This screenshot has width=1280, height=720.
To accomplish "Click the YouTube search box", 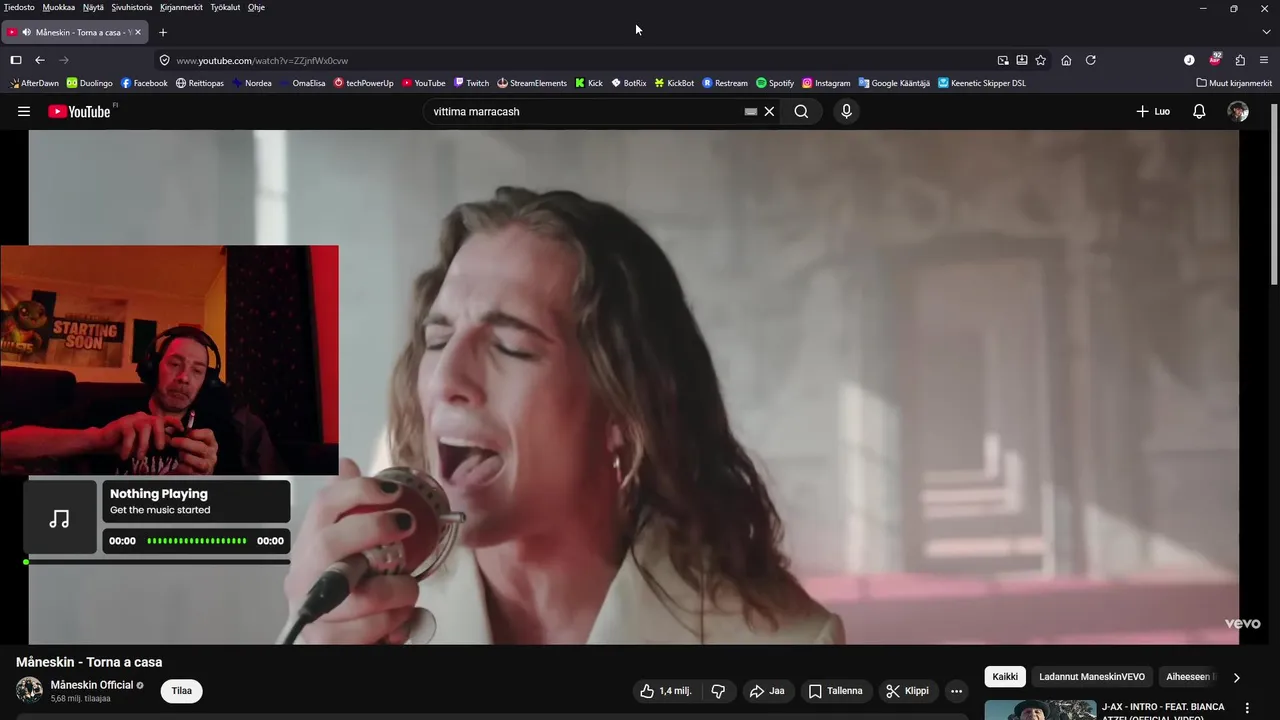I will pyautogui.click(x=585, y=112).
